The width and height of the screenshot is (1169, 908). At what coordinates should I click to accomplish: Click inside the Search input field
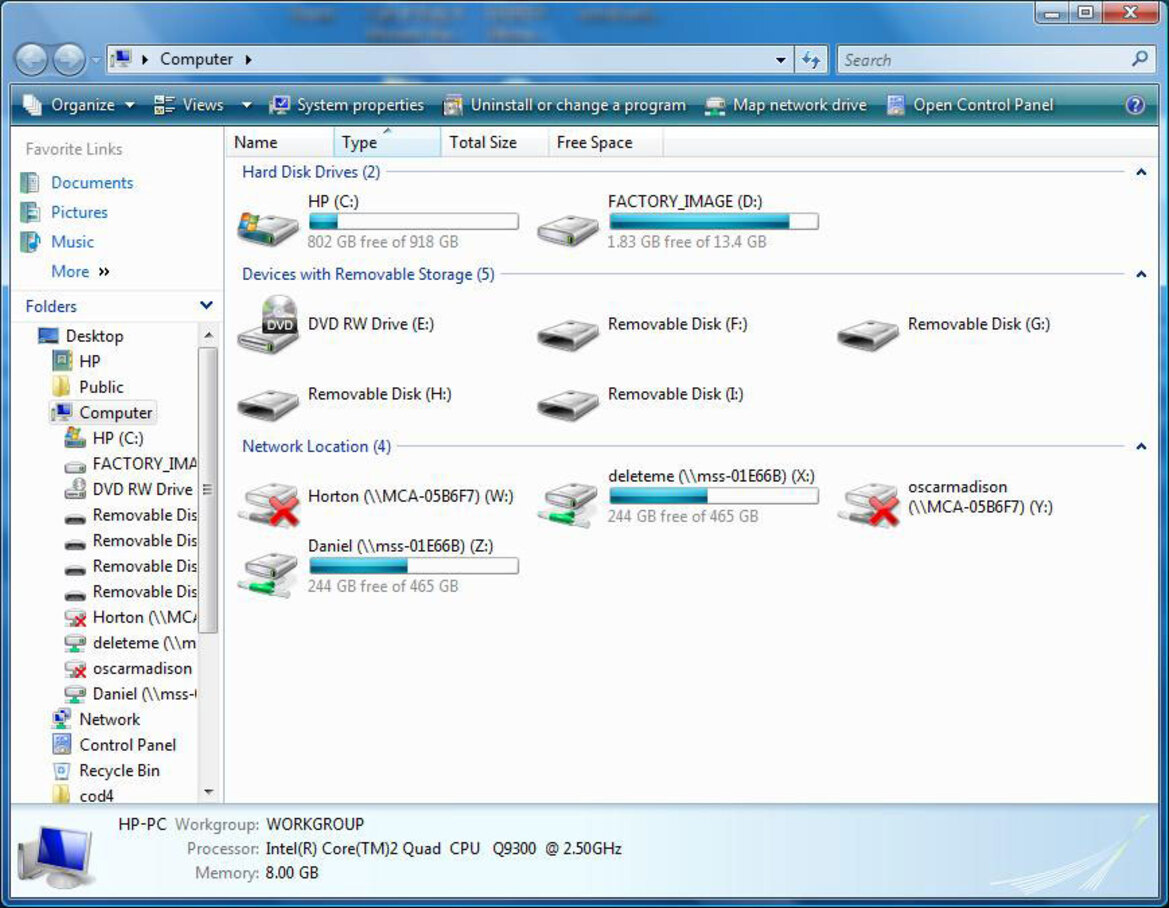click(984, 60)
